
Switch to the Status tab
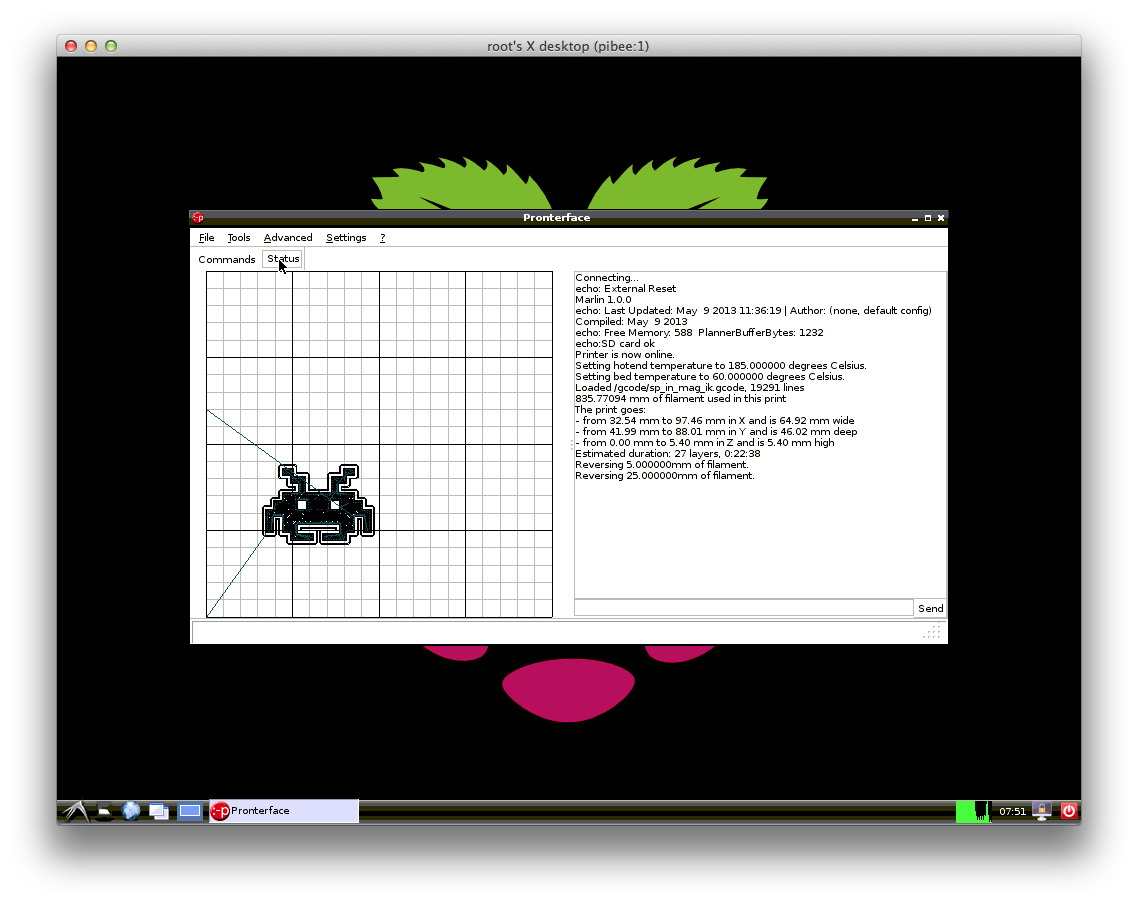[283, 259]
